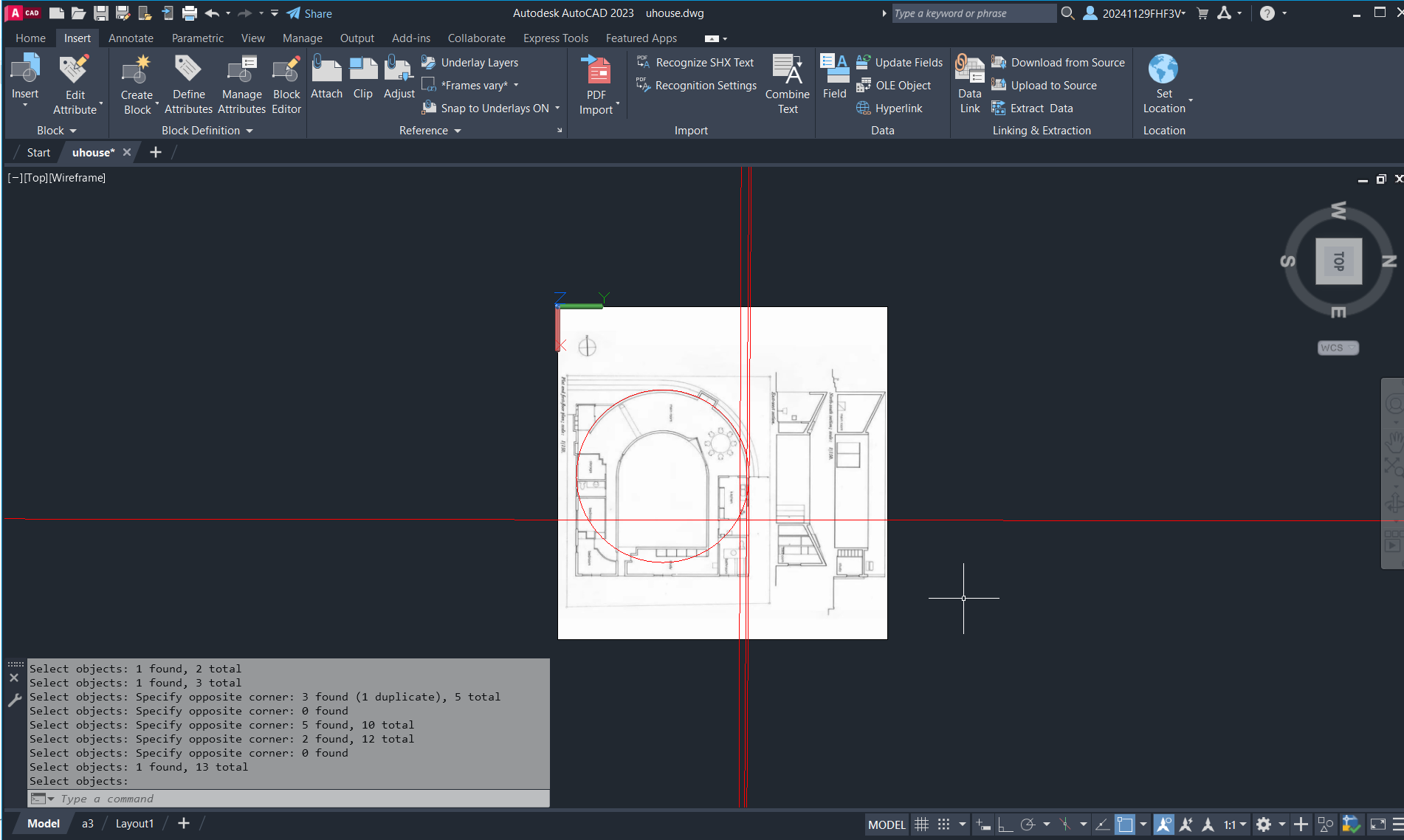Toggle the drawing grid display
The width and height of the screenshot is (1404, 840).
tap(921, 824)
